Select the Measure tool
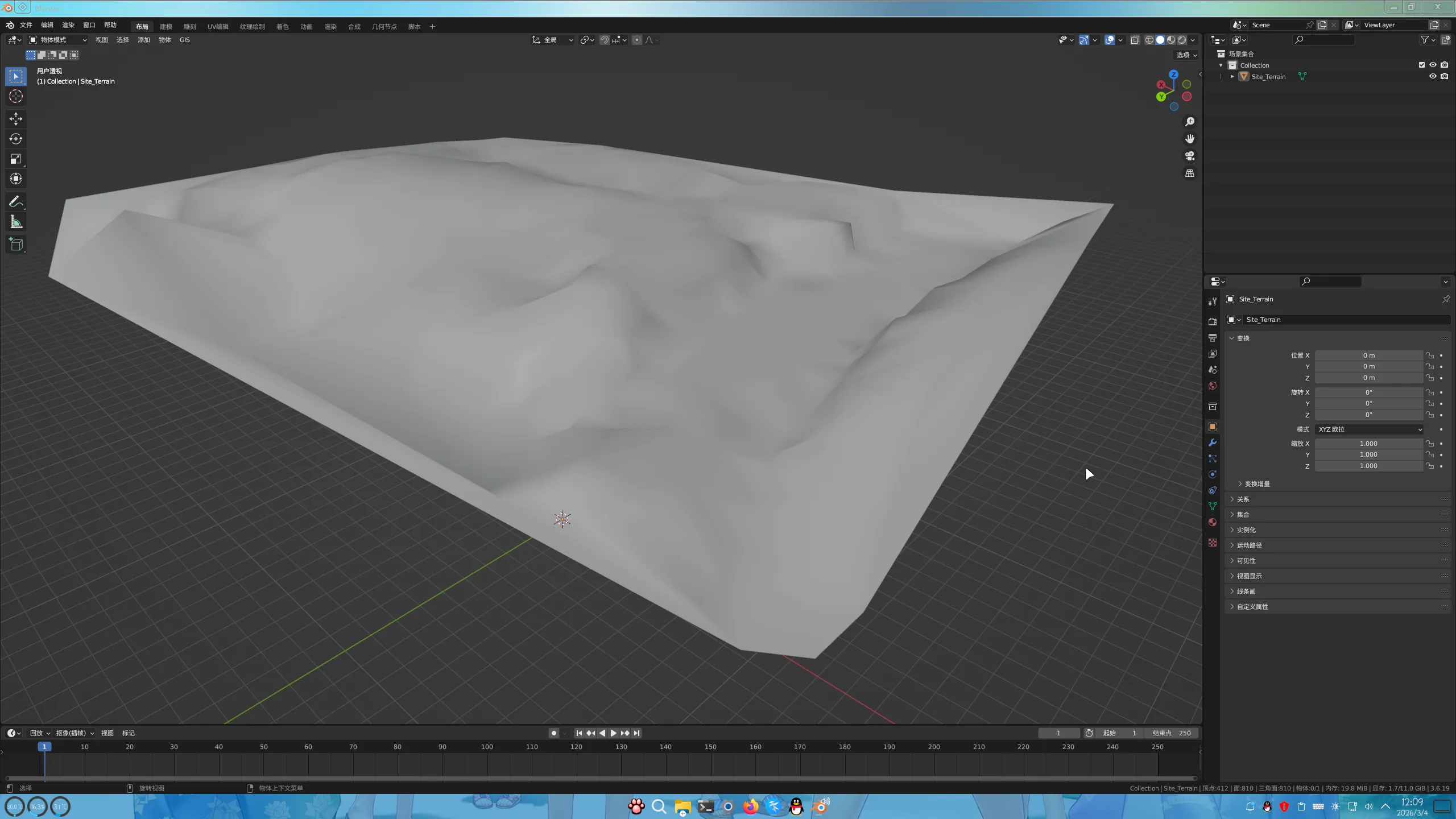The image size is (1456, 819). click(x=16, y=222)
